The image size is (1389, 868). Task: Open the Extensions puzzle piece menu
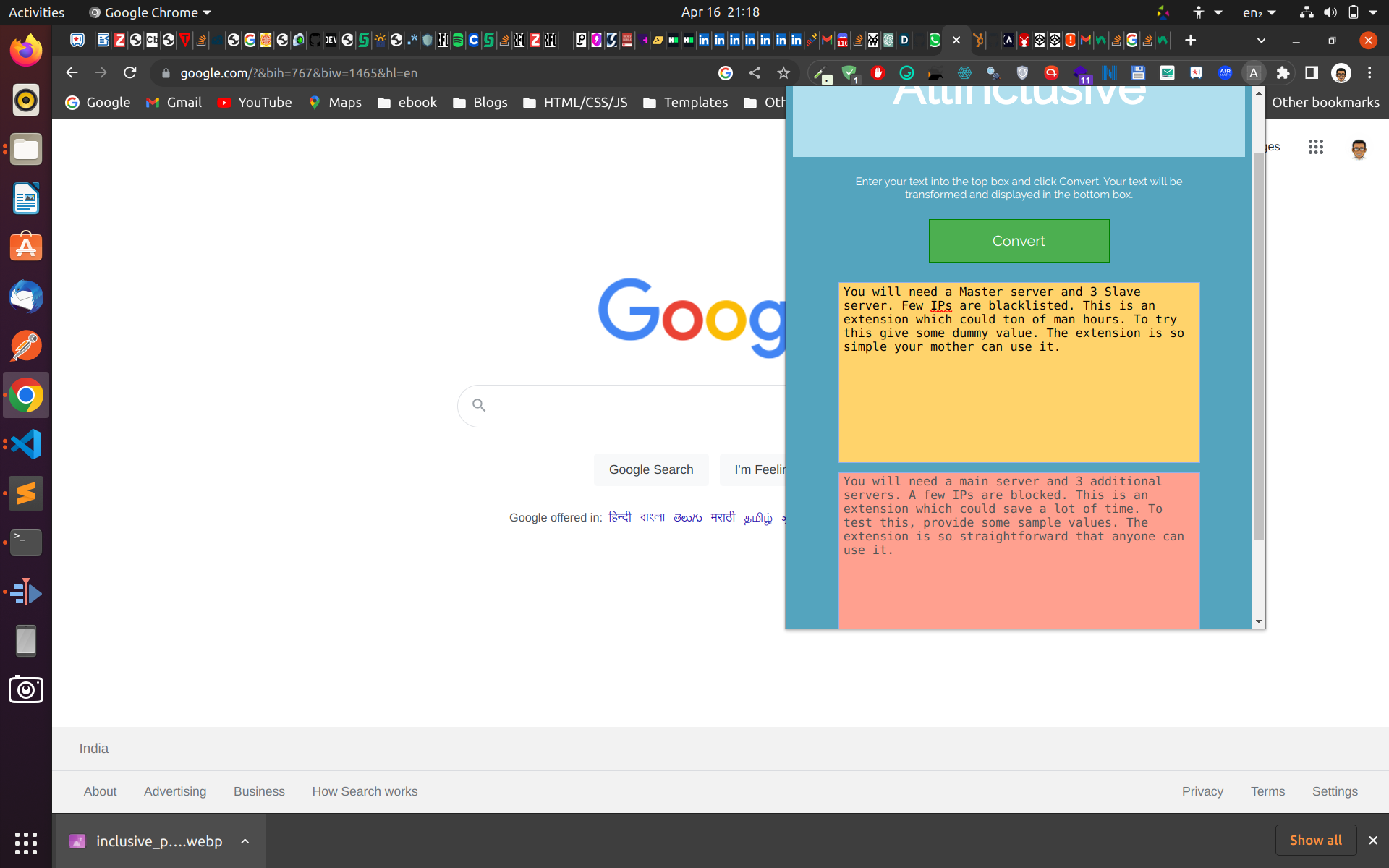coord(1283,73)
